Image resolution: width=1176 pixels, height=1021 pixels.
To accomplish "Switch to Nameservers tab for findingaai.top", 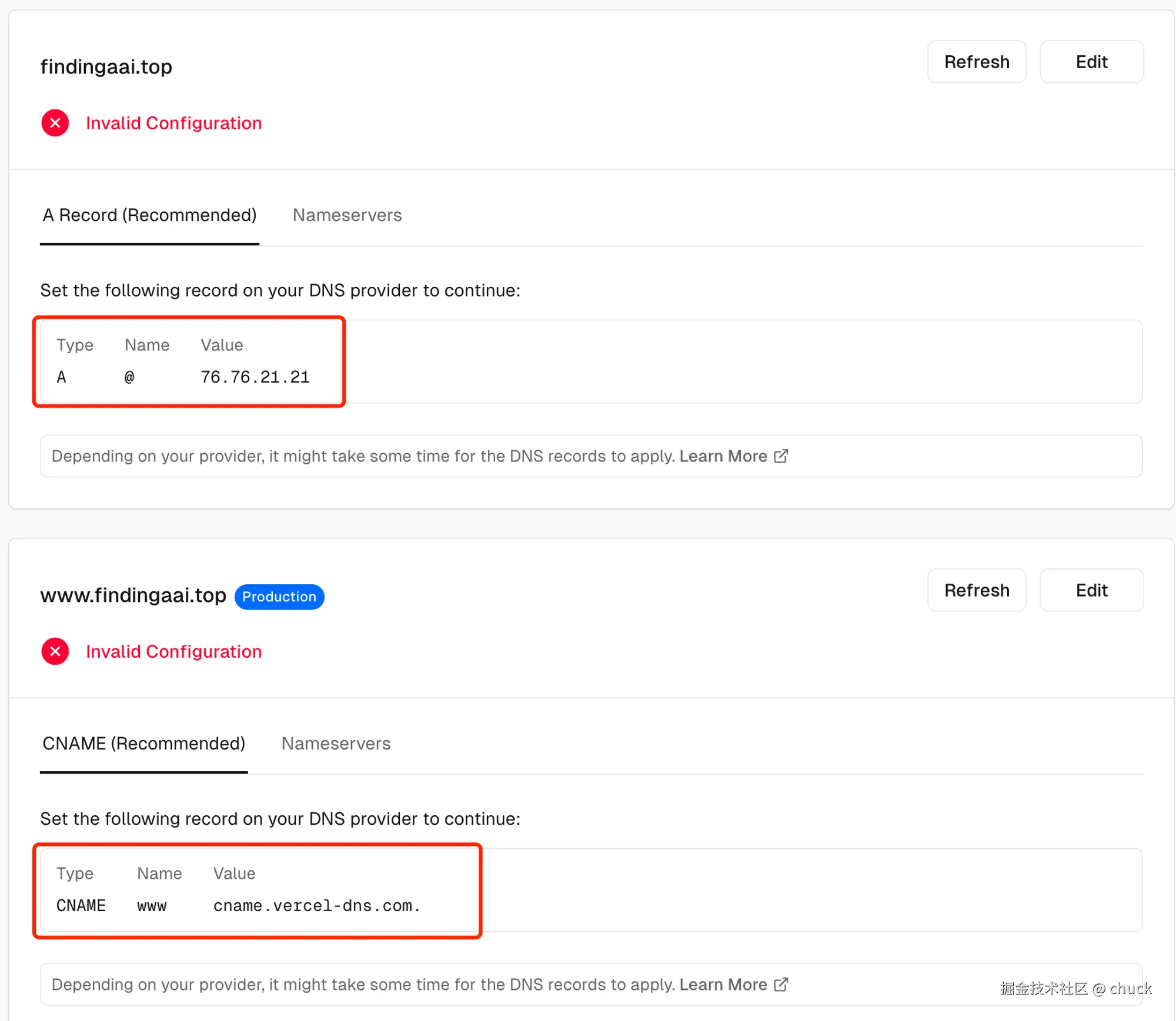I will click(347, 215).
